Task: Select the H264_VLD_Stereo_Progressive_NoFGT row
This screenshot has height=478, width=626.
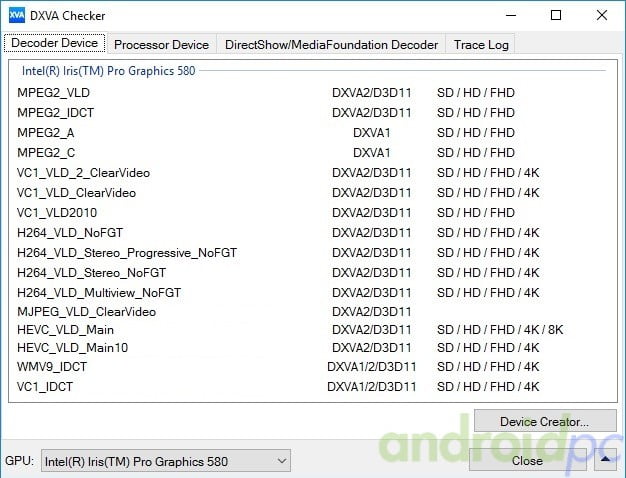Action: (313, 252)
